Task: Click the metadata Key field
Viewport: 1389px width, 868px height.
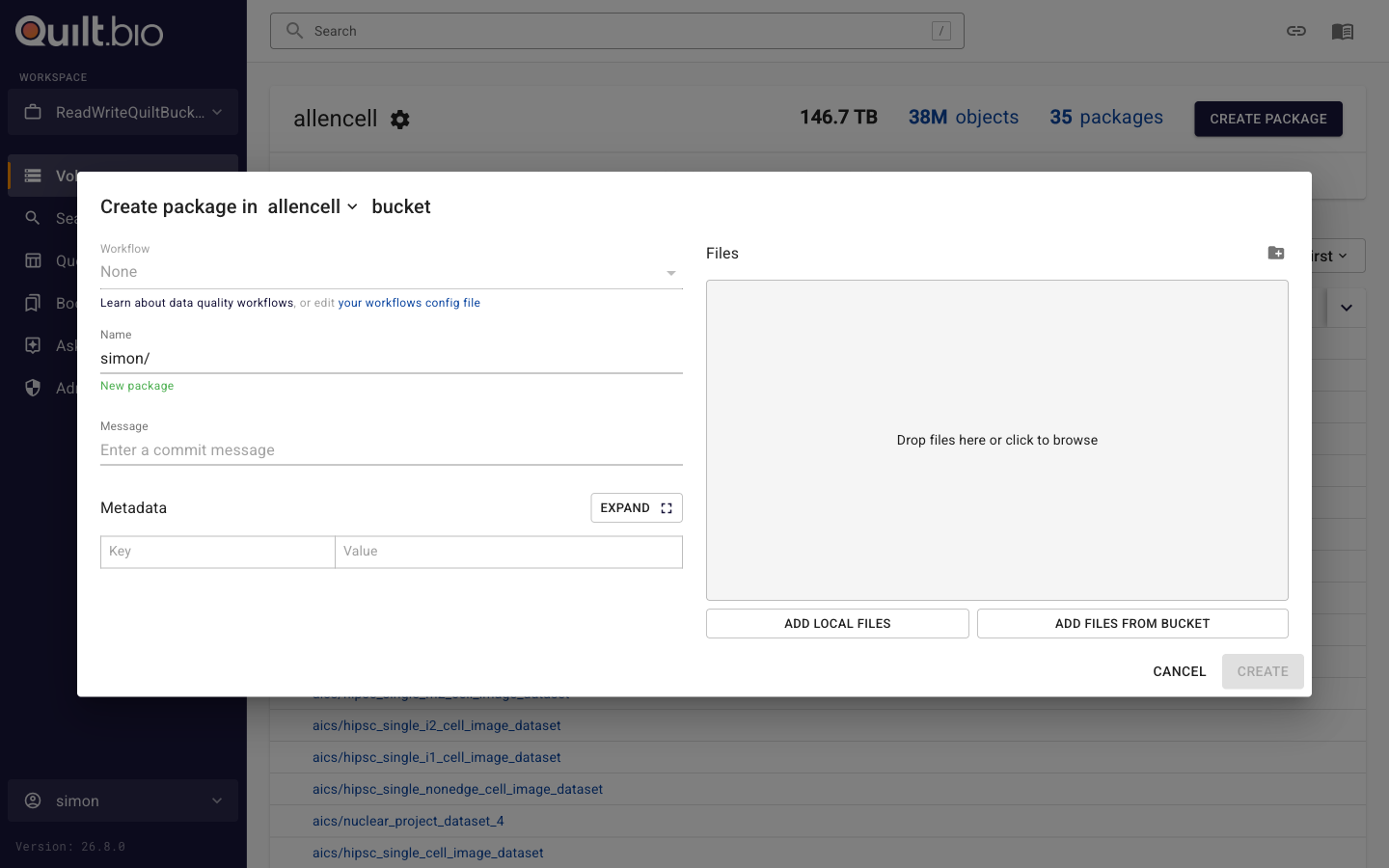Action: click(x=218, y=552)
